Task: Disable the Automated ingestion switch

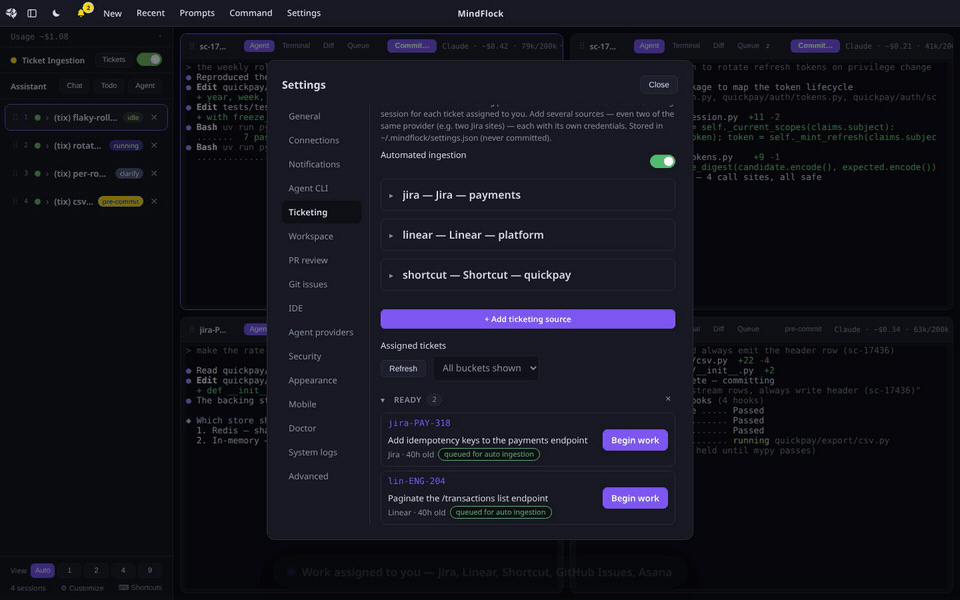Action: point(662,161)
